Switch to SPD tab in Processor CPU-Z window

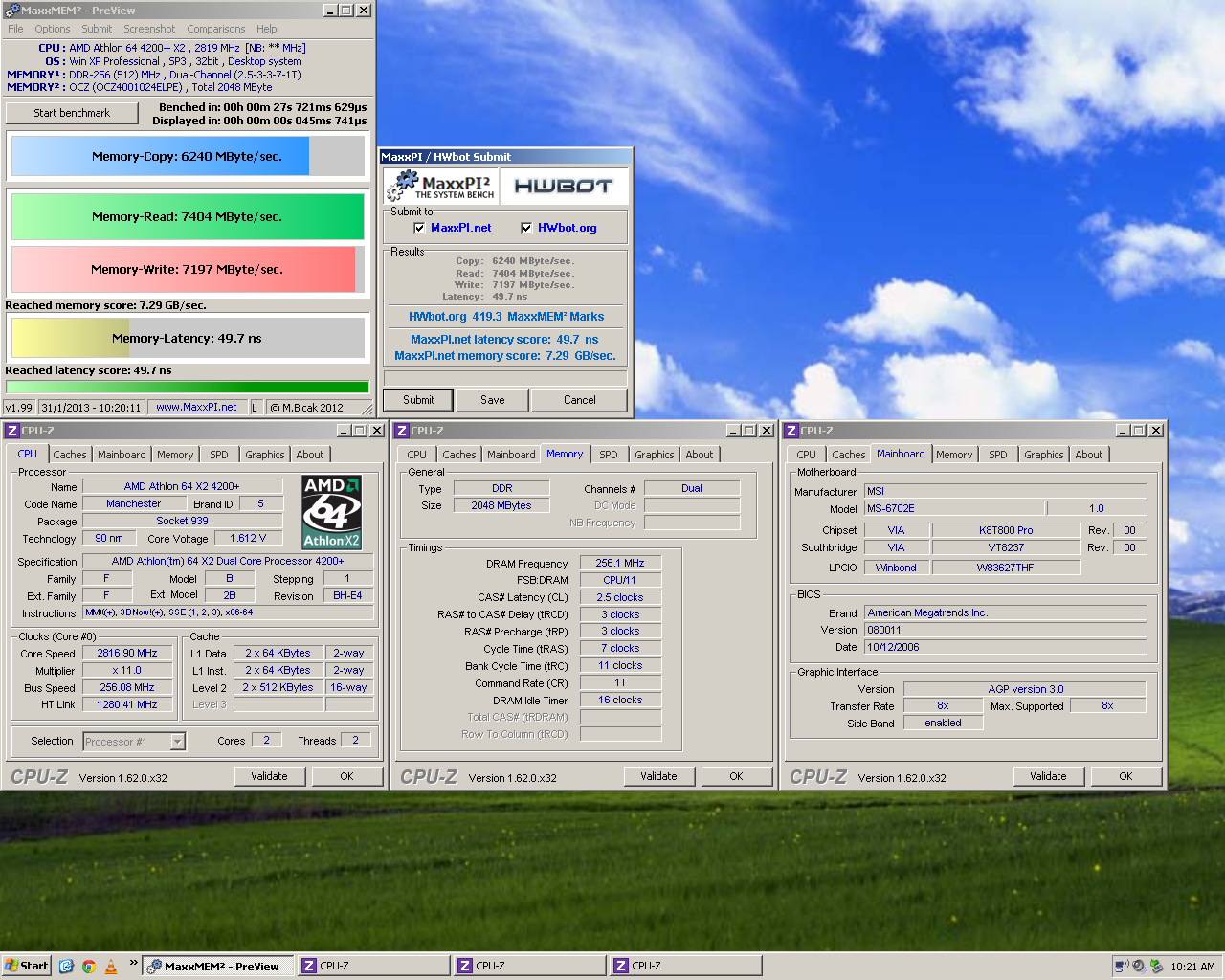pos(219,455)
